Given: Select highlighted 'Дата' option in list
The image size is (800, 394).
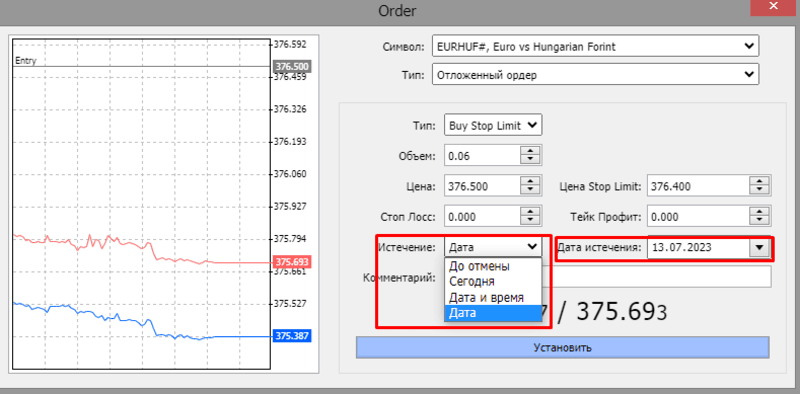Looking at the screenshot, I should click(493, 313).
